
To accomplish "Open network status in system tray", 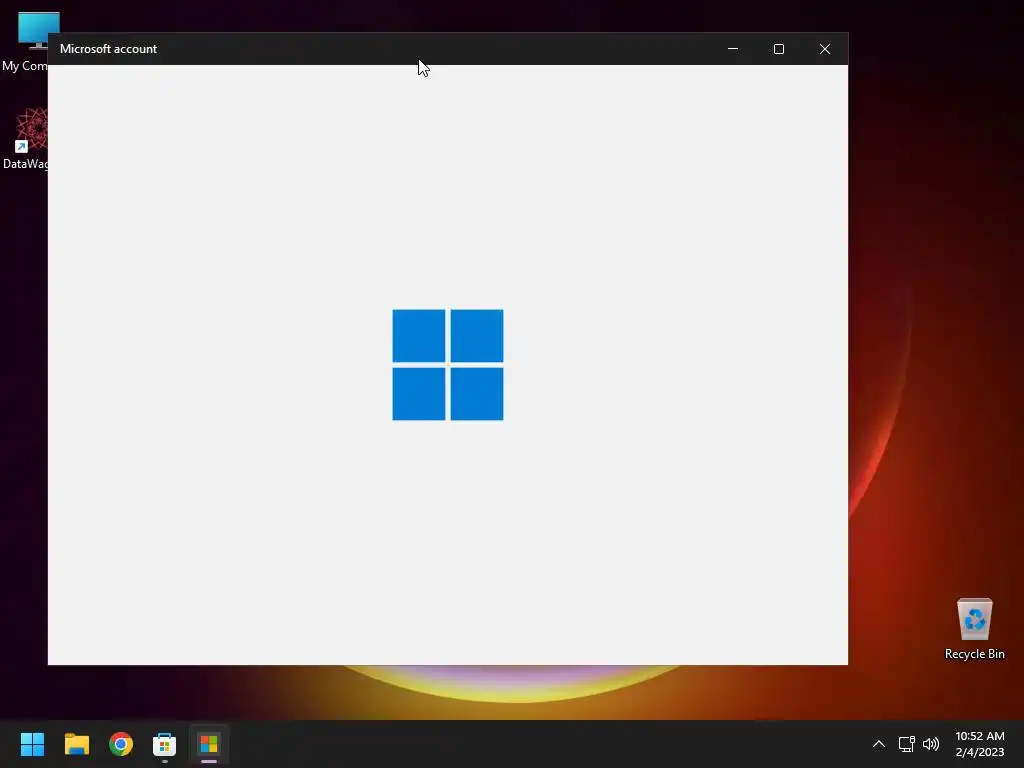I will click(906, 744).
